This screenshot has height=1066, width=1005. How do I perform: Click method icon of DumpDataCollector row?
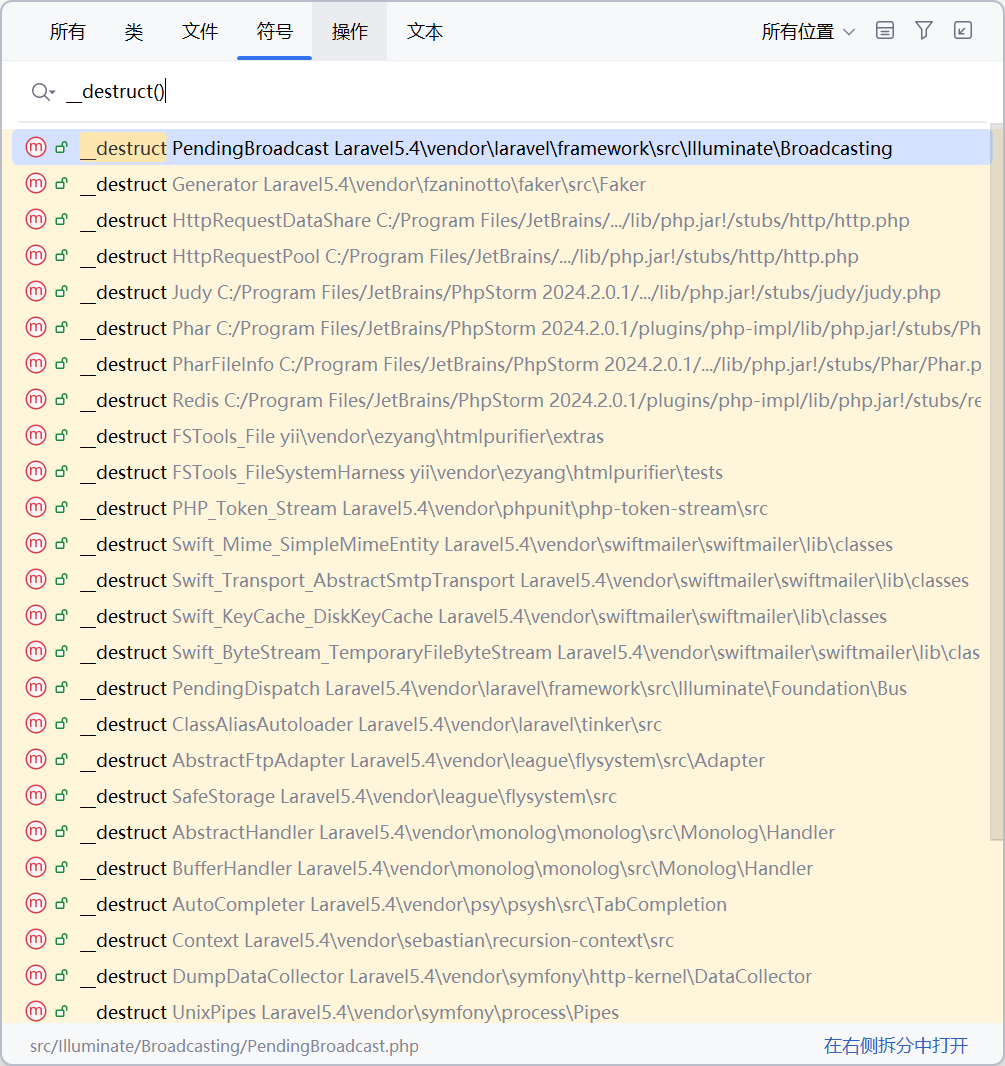[x=36, y=976]
